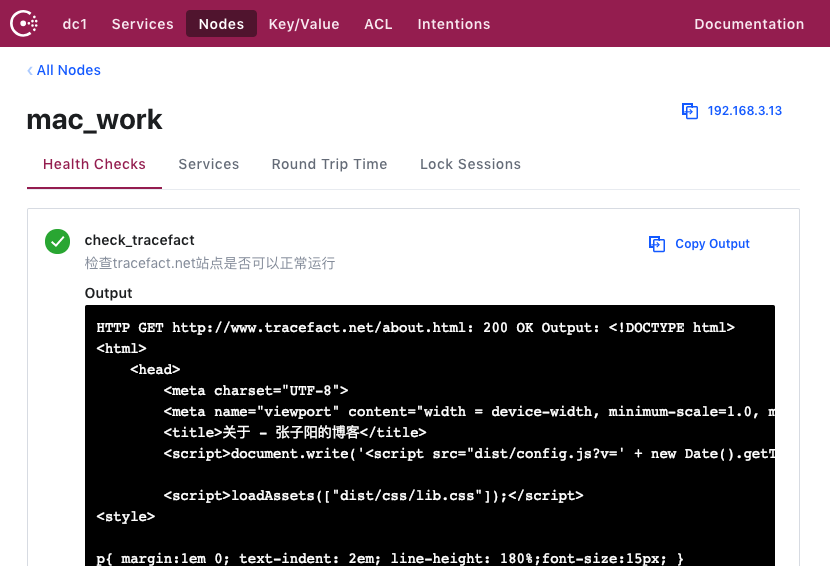The image size is (830, 566).
Task: Click the Consul logo in the header
Action: point(24,24)
